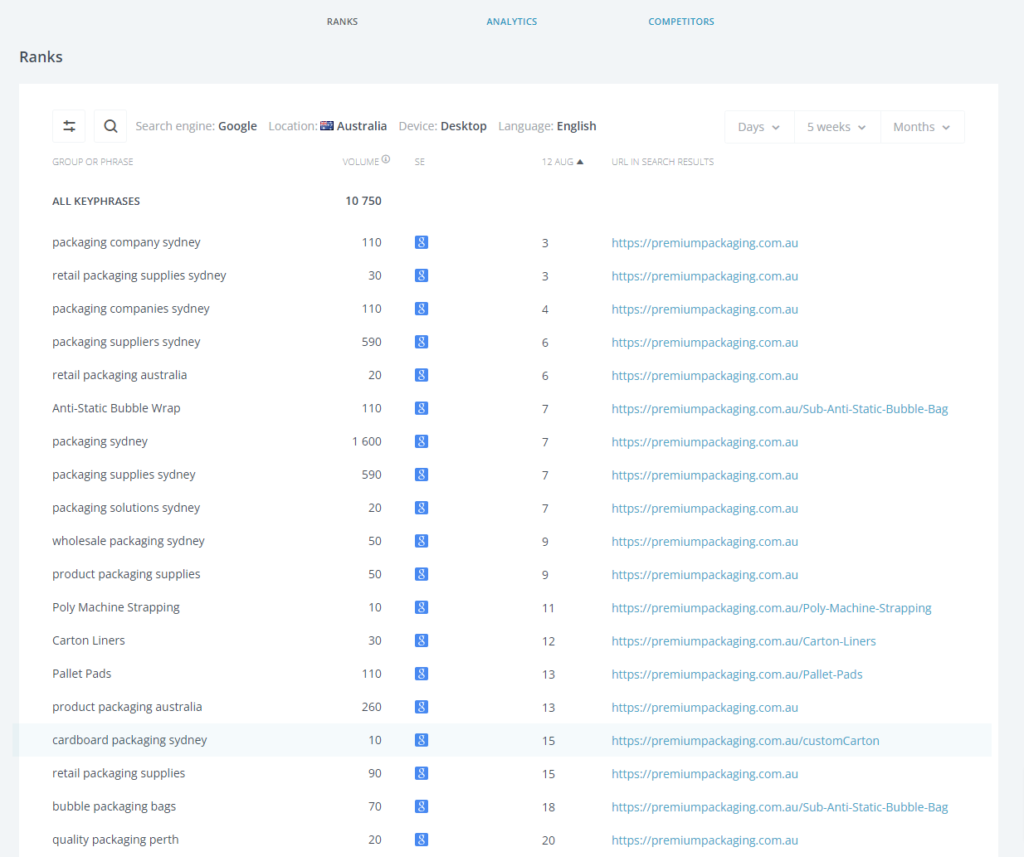Viewport: 1024px width, 857px height.
Task: Click Google icon for packaging supplies sydney
Action: [x=421, y=475]
